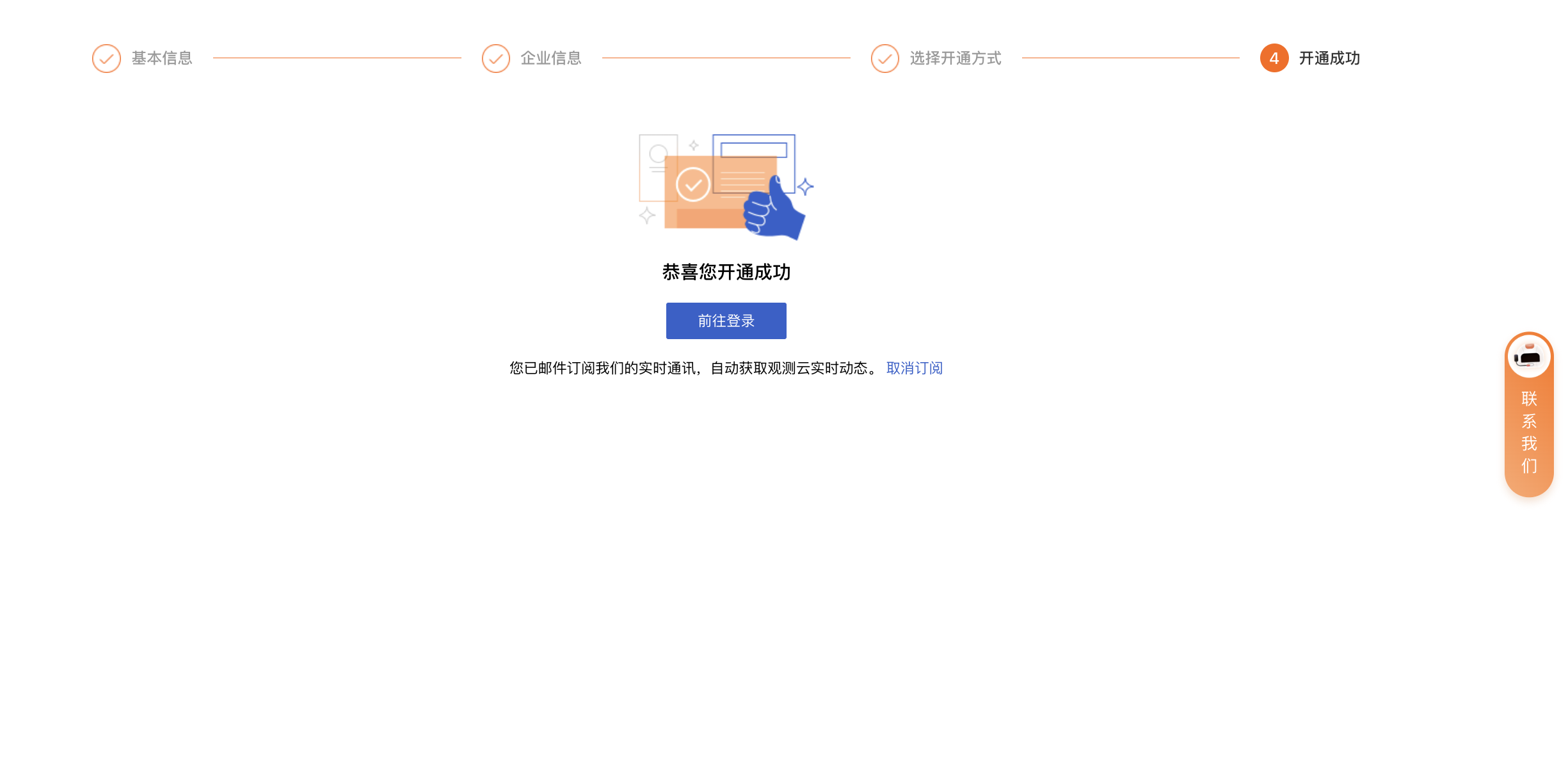Click the blue sparkle star beside thumb

coord(805,186)
